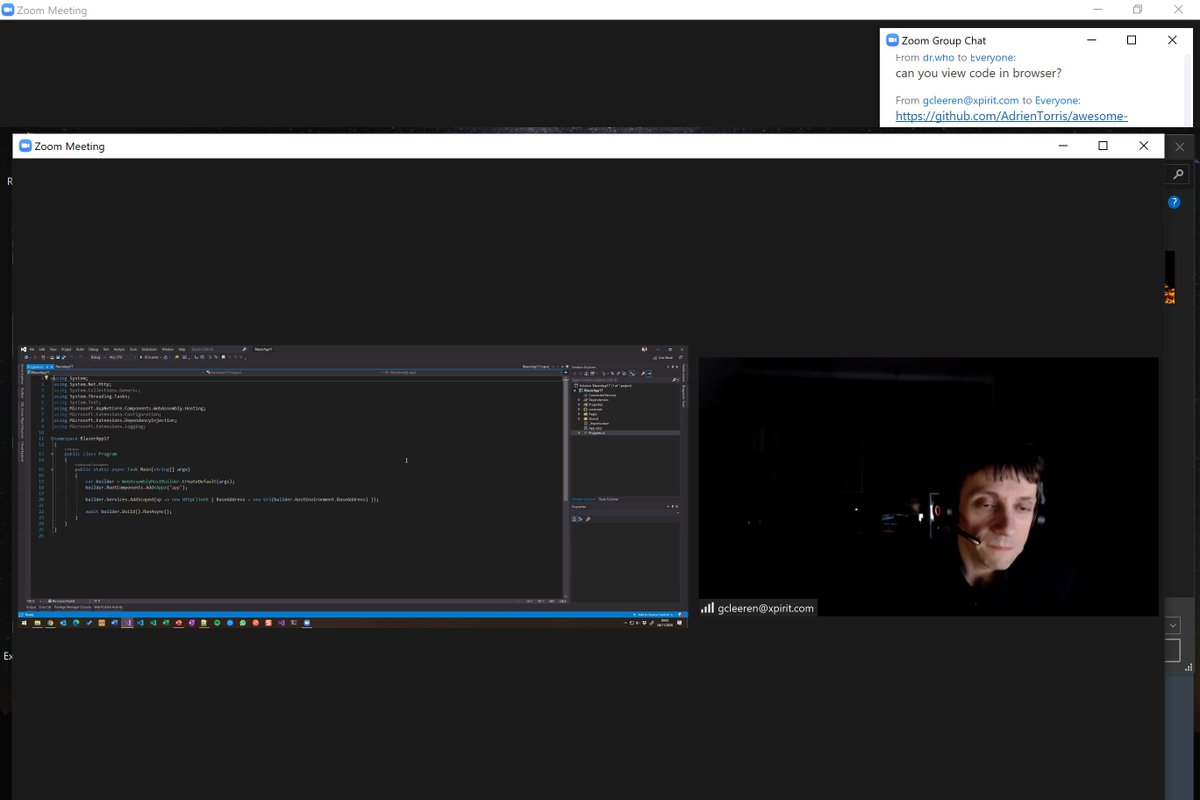Open the awesome-blazor GitHub link in chat
This screenshot has width=1200, height=800.
click(1011, 116)
